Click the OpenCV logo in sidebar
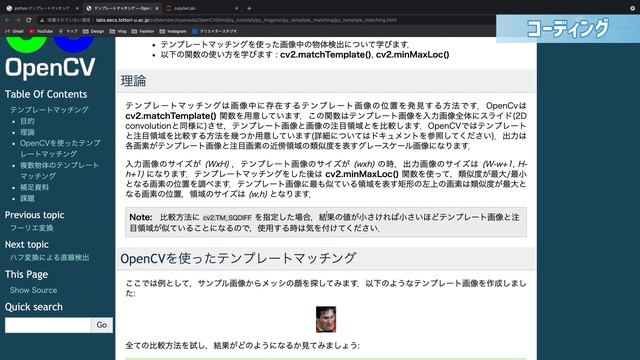 [50, 58]
